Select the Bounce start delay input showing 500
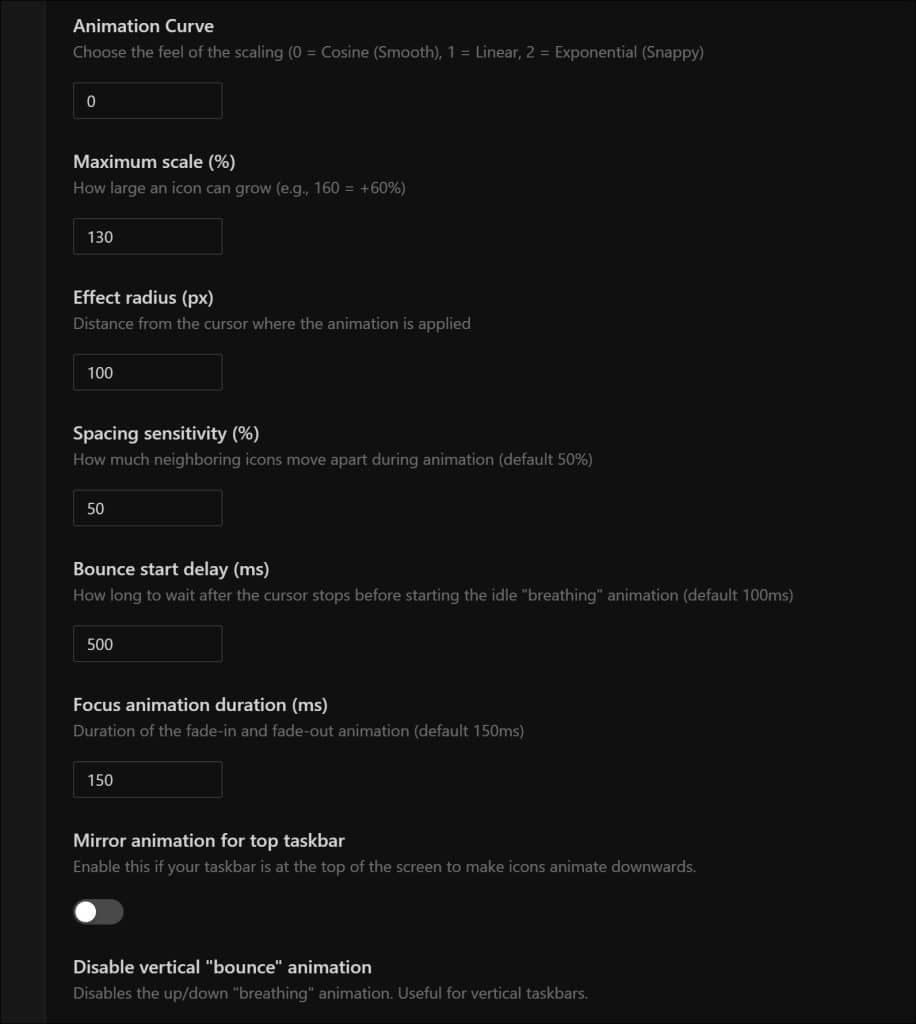The image size is (916, 1024). pyautogui.click(x=147, y=643)
